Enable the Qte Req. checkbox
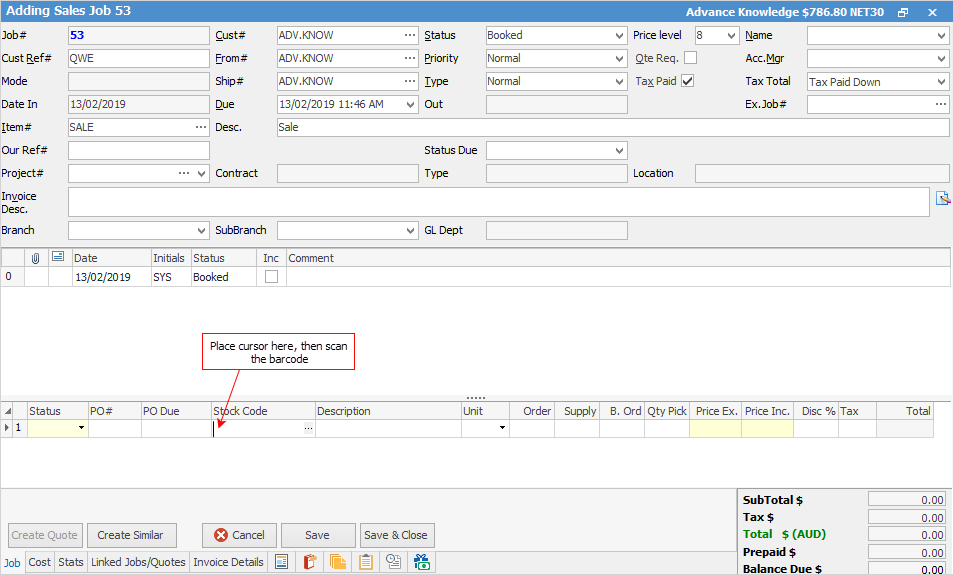954x575 pixels. click(690, 58)
